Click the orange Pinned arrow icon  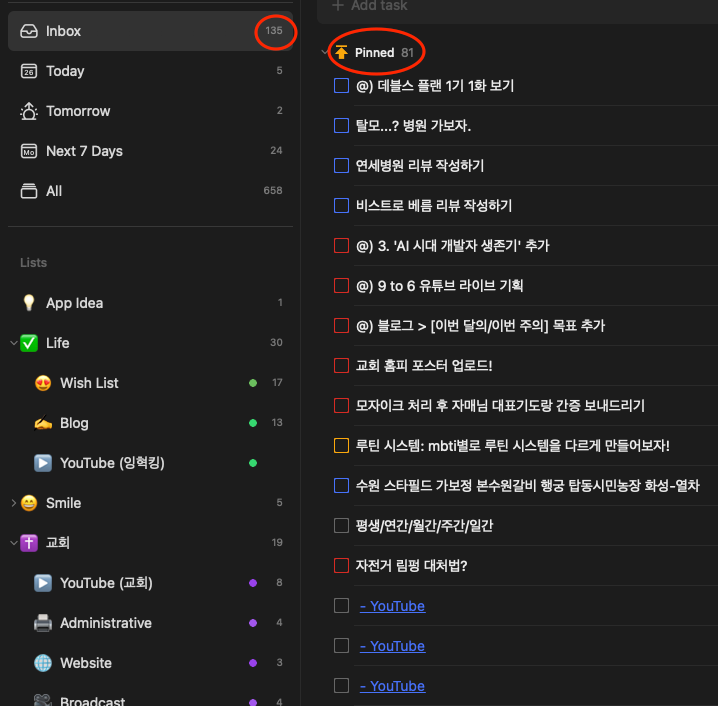[x=341, y=52]
